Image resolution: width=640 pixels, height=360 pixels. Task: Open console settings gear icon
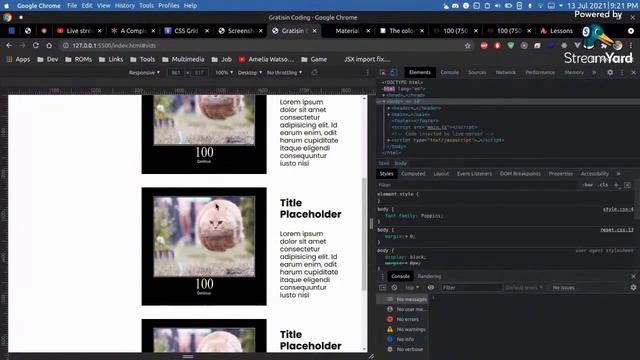[633, 287]
